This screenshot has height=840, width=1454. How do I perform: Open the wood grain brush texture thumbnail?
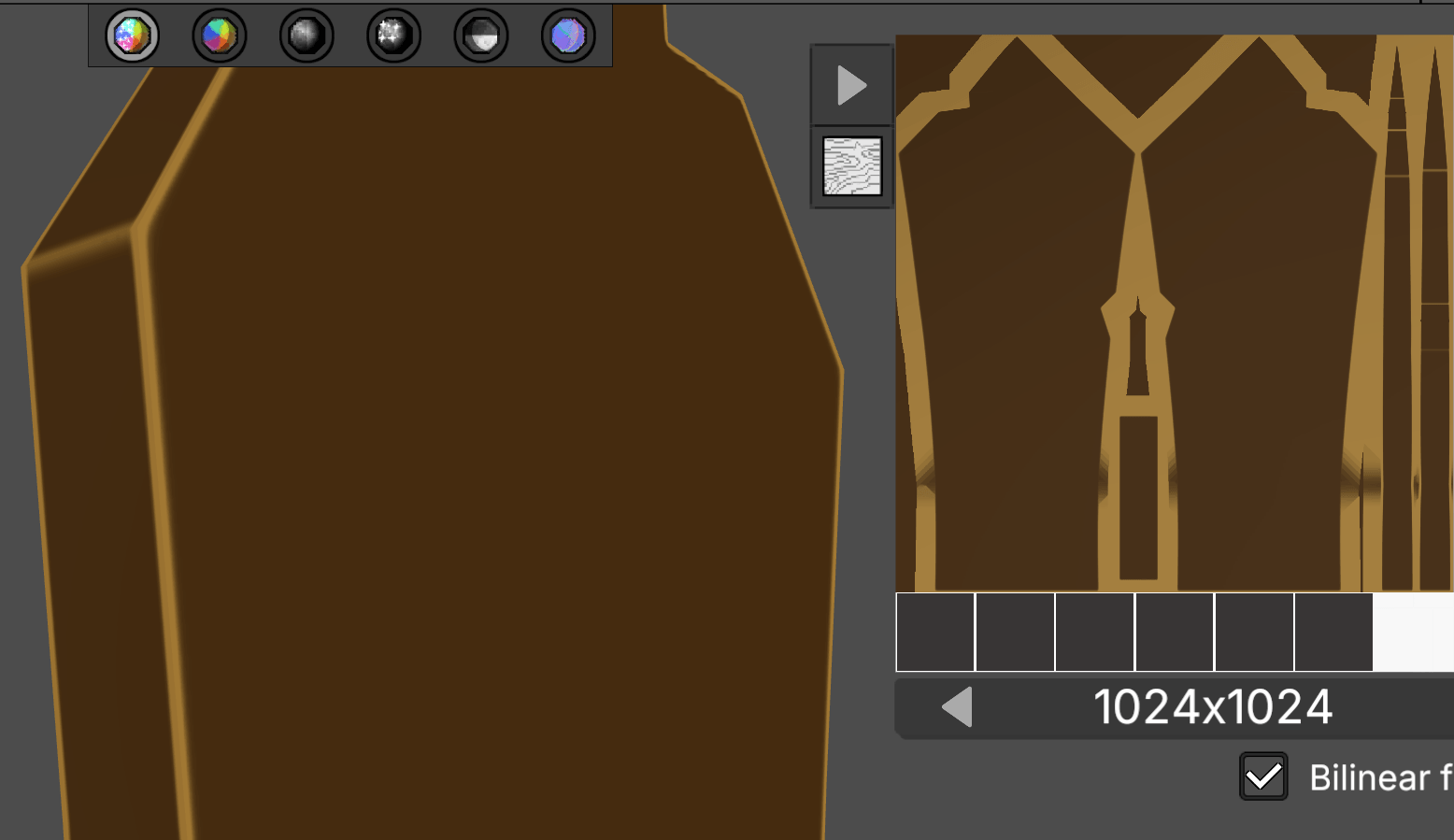[851, 166]
